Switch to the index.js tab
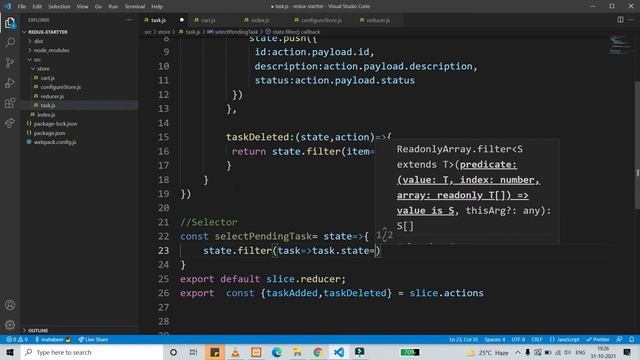 click(x=260, y=20)
